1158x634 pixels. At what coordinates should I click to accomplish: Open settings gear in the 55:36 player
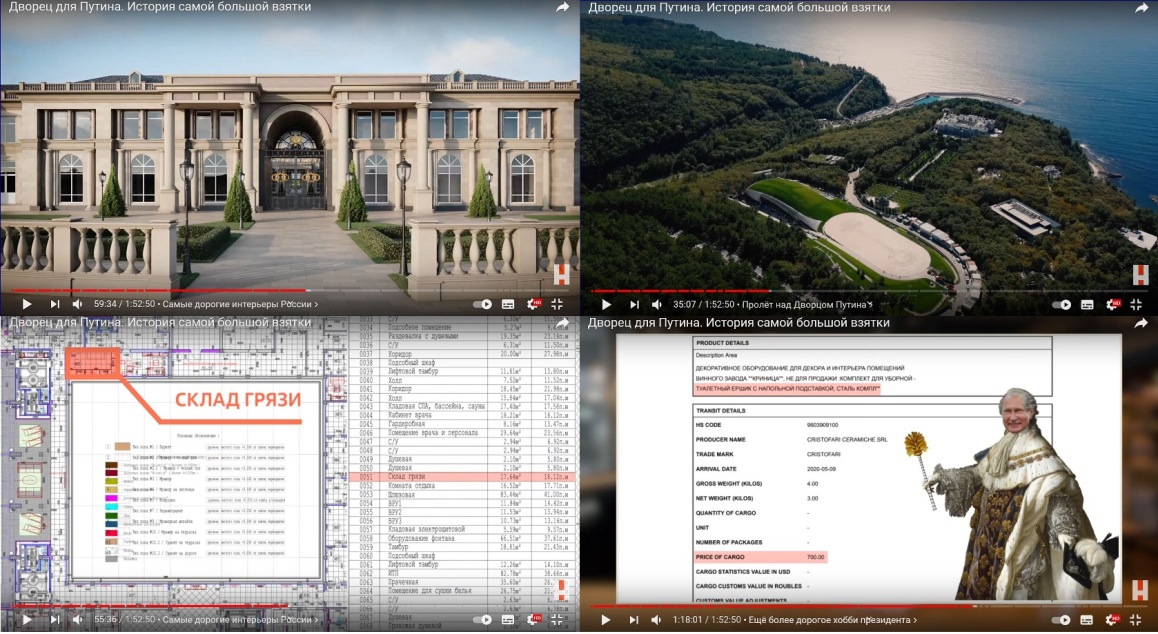532,619
